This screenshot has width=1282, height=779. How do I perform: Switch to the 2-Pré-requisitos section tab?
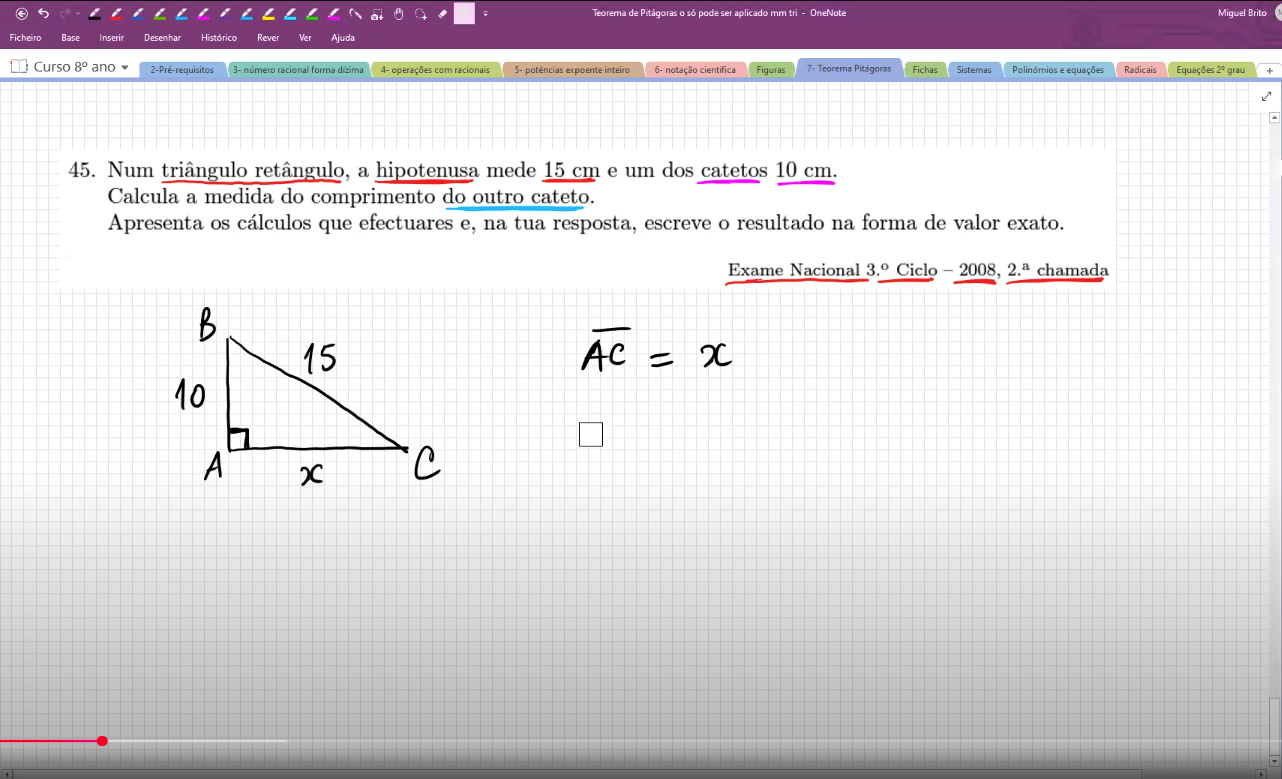coord(182,70)
